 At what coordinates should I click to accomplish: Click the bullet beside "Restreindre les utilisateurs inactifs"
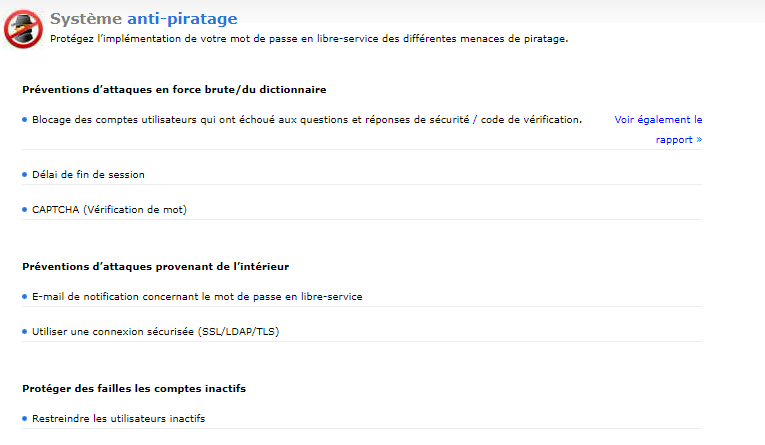pyautogui.click(x=24, y=418)
